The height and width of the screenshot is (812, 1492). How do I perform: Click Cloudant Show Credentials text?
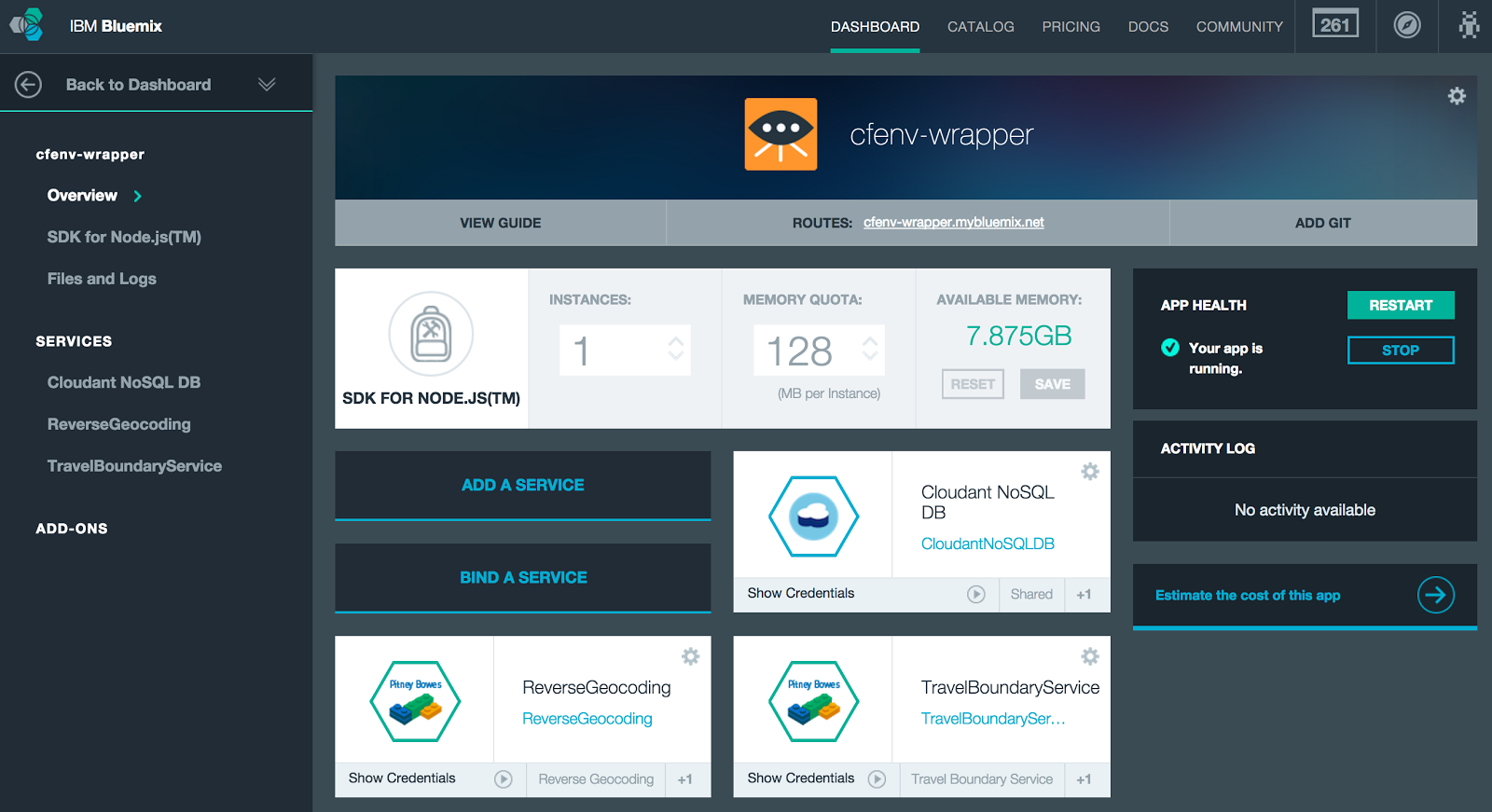pyautogui.click(x=800, y=593)
